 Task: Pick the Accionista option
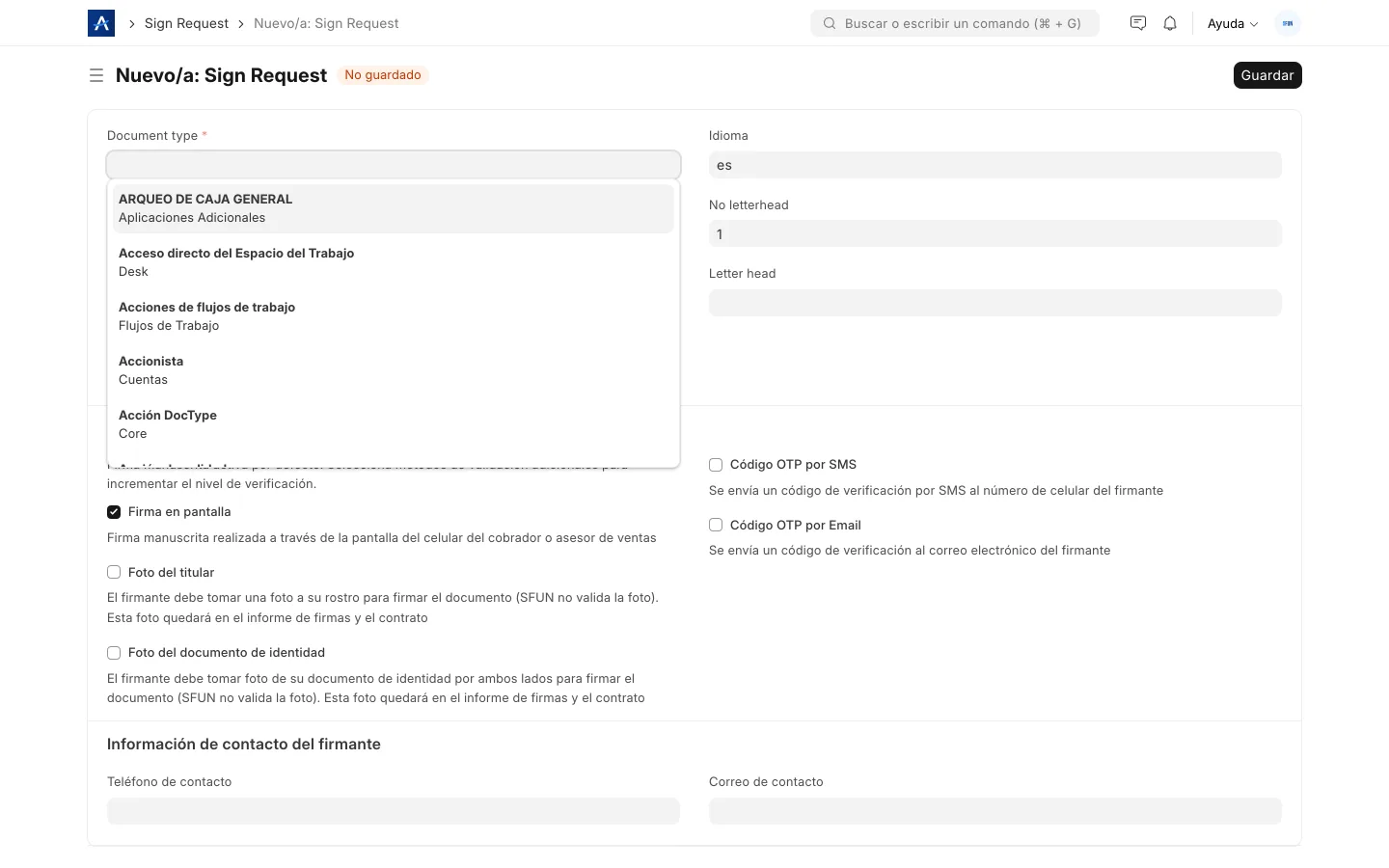pos(394,370)
